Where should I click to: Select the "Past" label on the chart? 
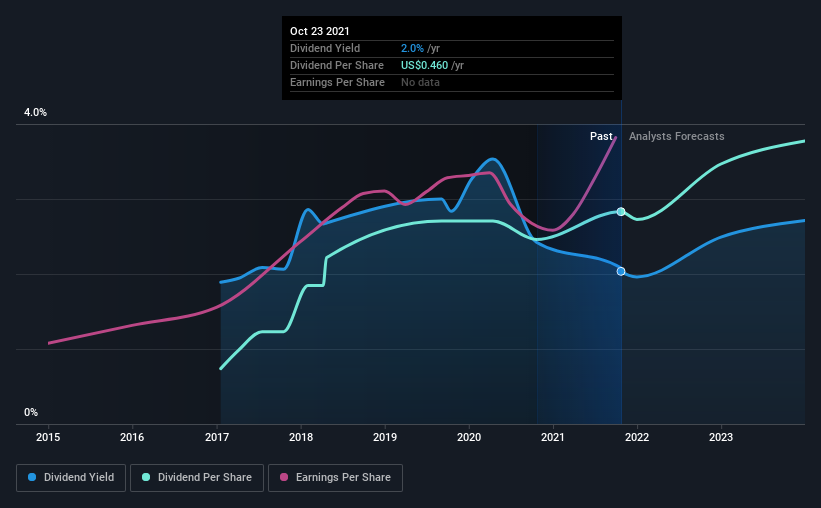click(x=601, y=136)
